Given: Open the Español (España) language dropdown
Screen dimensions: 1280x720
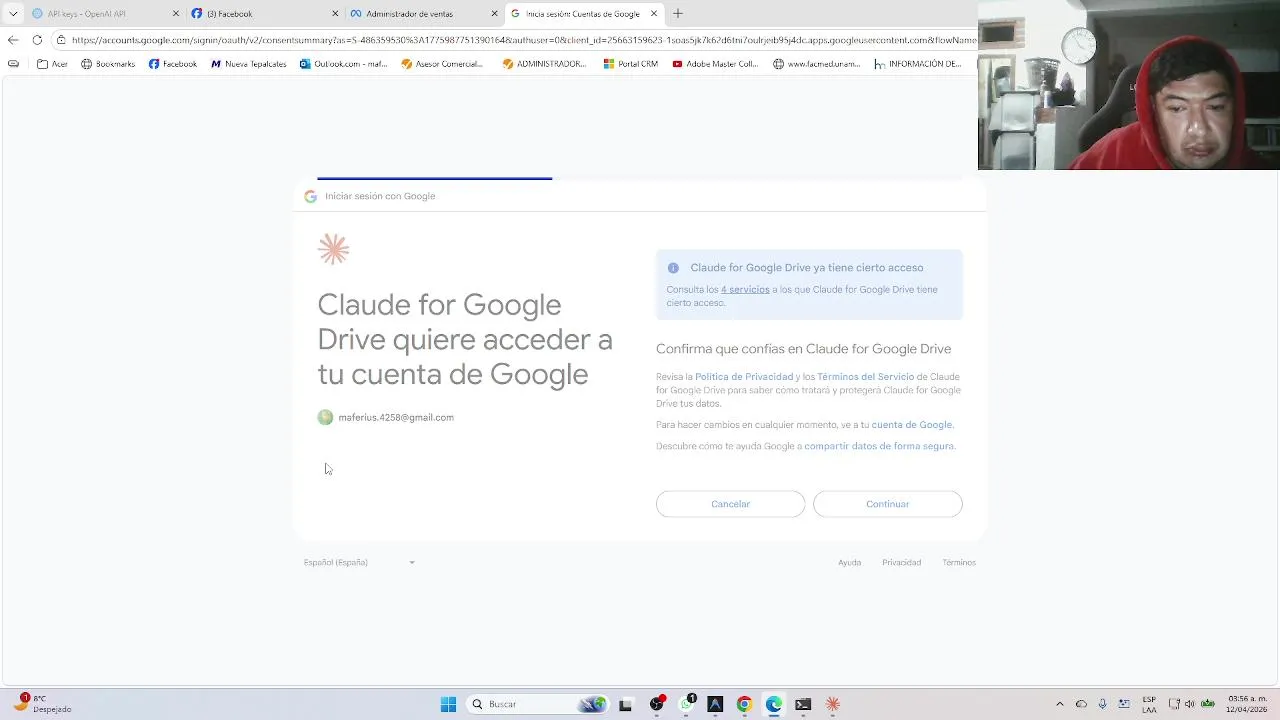Looking at the screenshot, I should tap(359, 562).
